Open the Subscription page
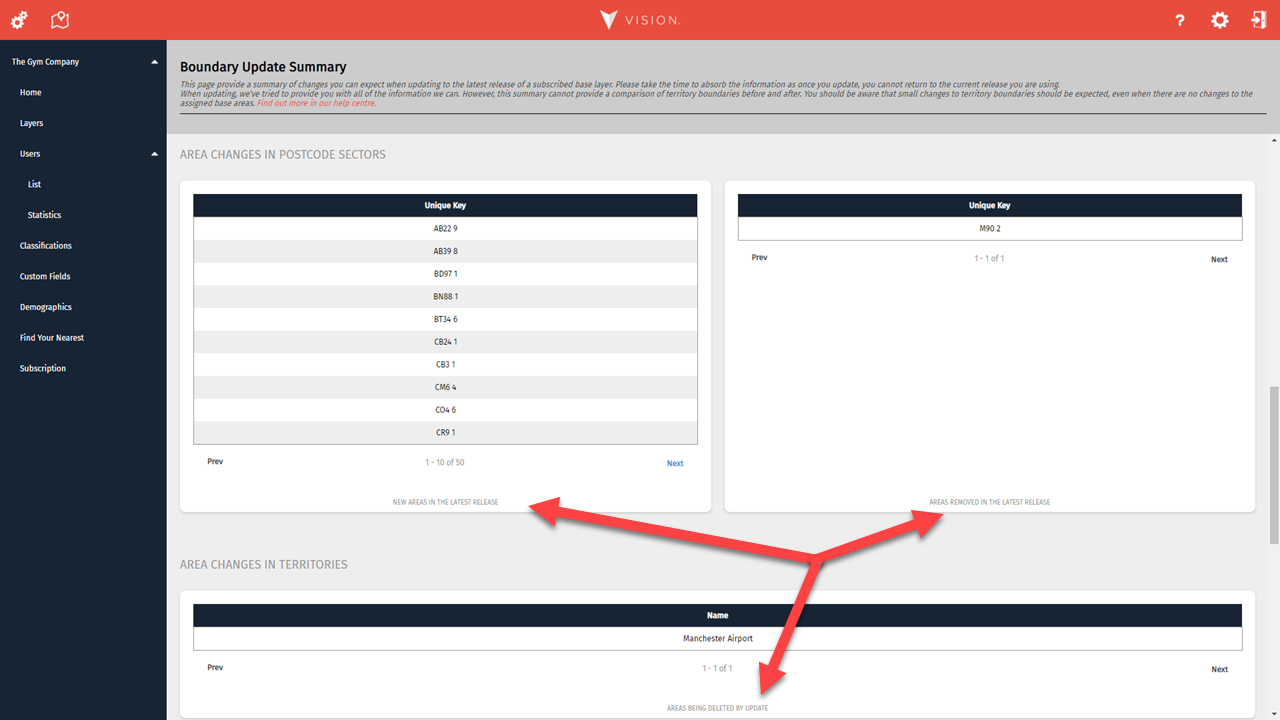The image size is (1280, 720). coord(43,369)
